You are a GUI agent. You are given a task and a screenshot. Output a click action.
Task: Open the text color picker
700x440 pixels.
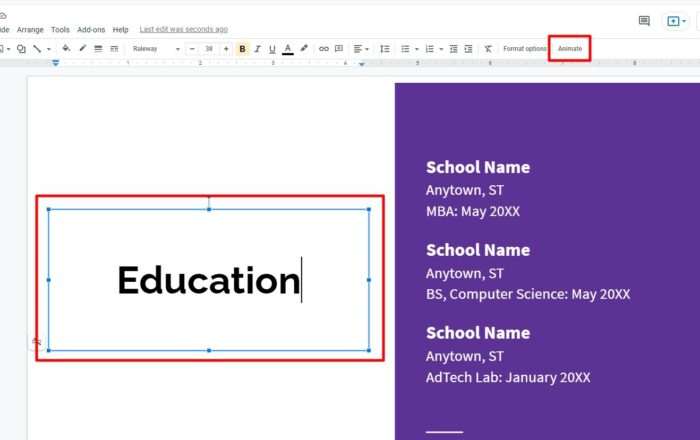coord(288,49)
